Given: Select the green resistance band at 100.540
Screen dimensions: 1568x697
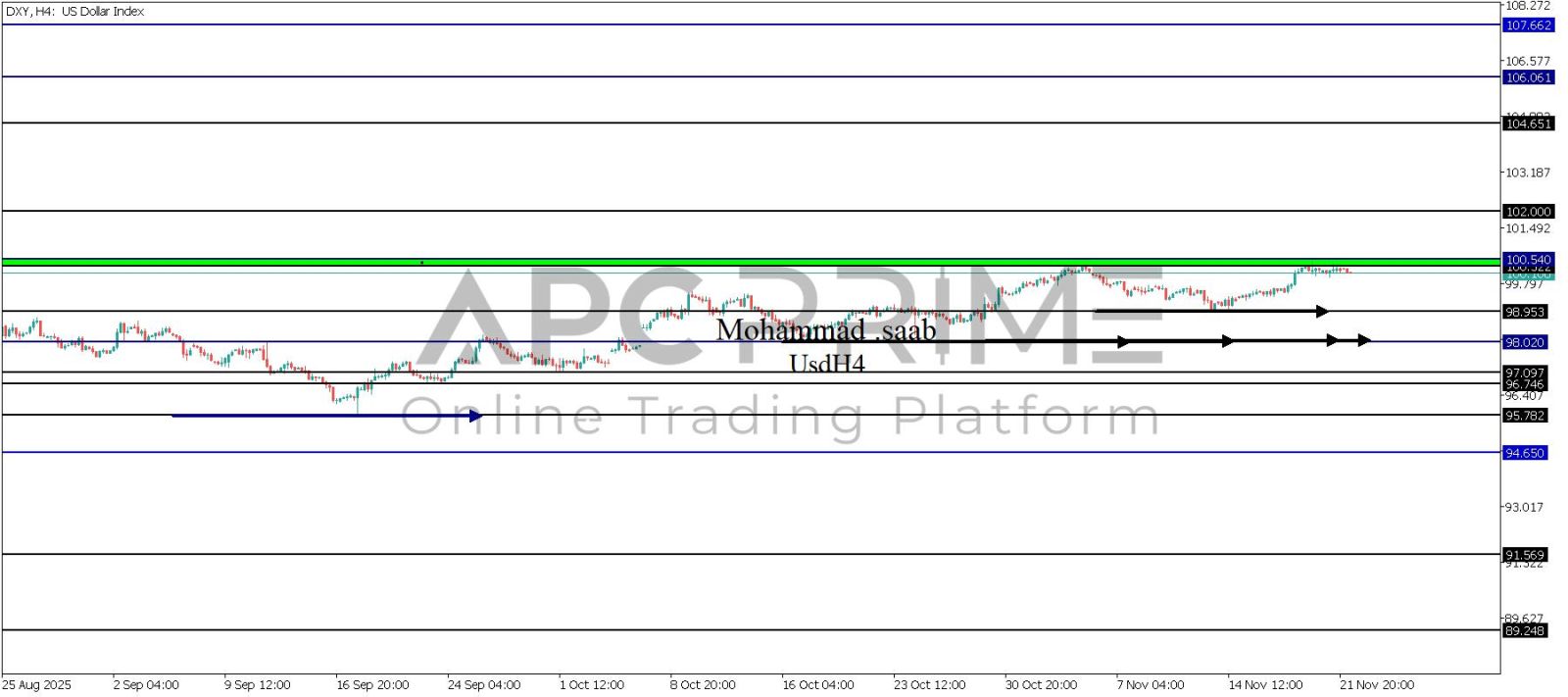Looking at the screenshot, I should [686, 263].
